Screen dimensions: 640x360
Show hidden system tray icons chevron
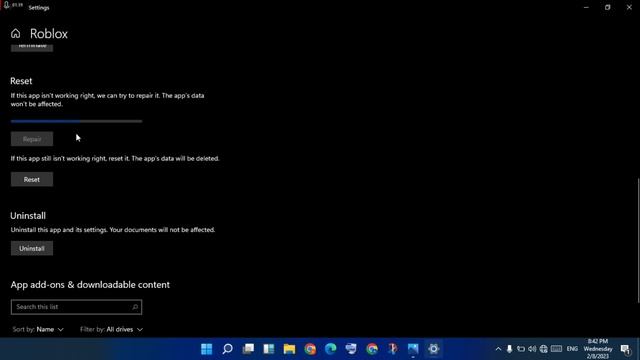point(498,349)
